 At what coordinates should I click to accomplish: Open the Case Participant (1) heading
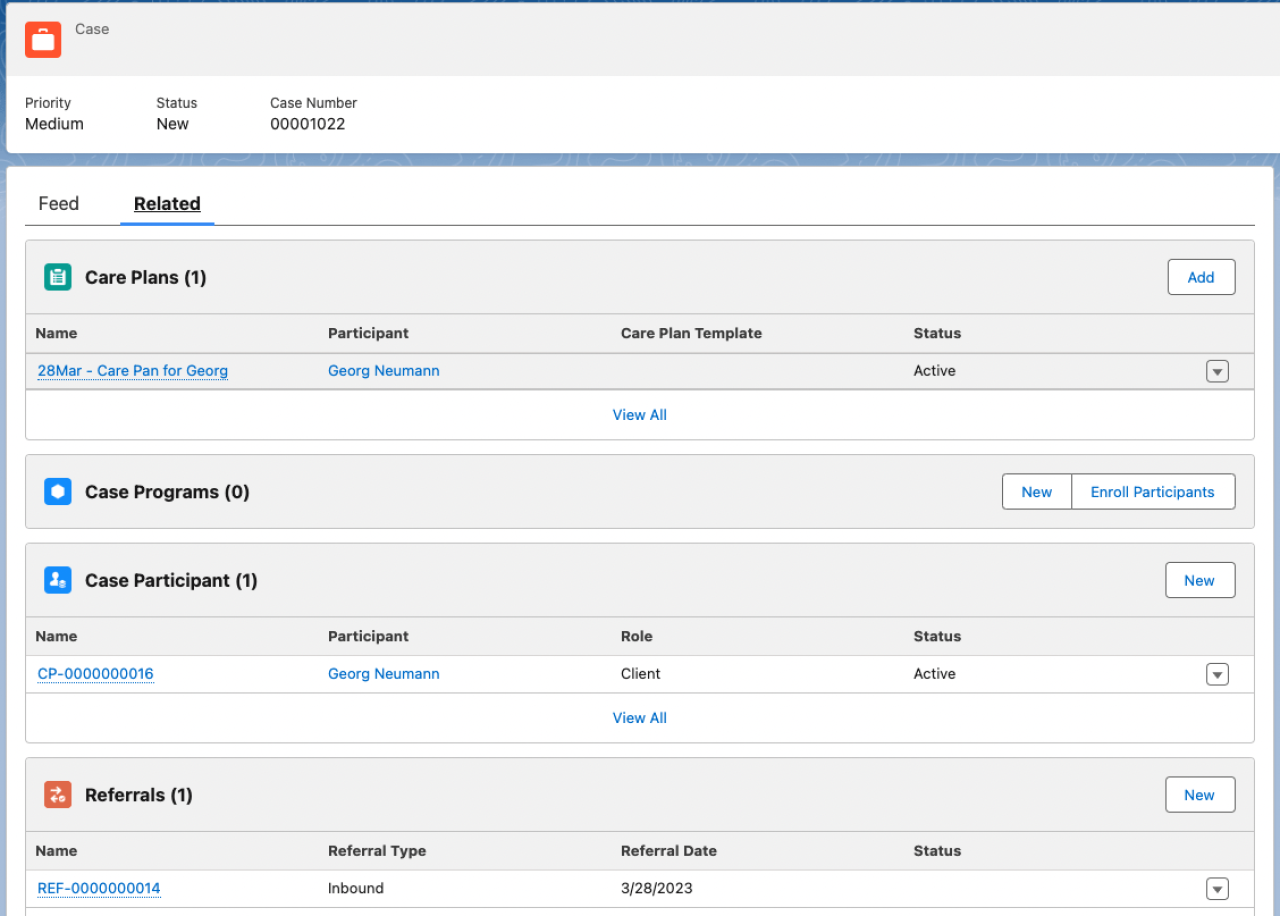pyautogui.click(x=171, y=580)
